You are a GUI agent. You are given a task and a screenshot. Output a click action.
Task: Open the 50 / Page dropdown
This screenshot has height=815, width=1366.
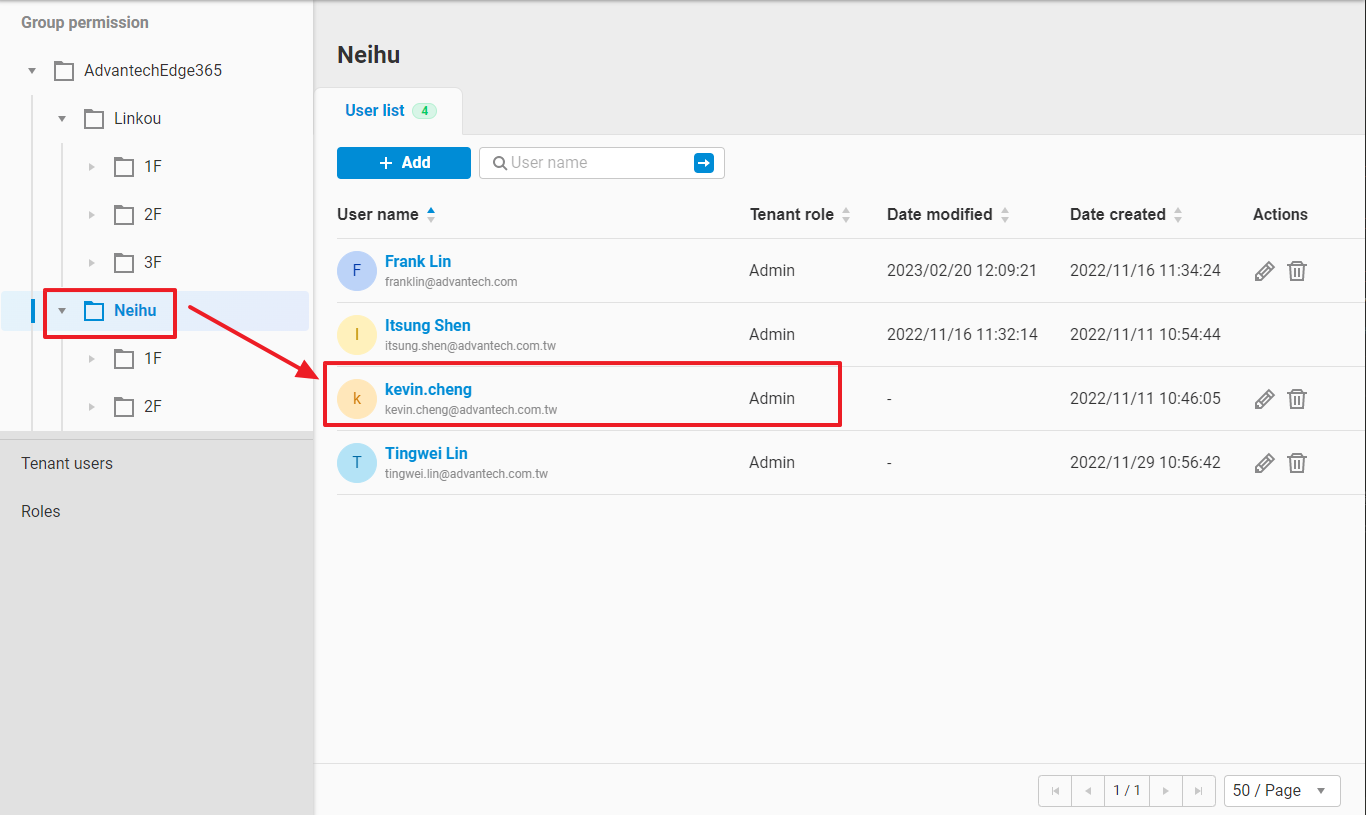coord(1281,791)
